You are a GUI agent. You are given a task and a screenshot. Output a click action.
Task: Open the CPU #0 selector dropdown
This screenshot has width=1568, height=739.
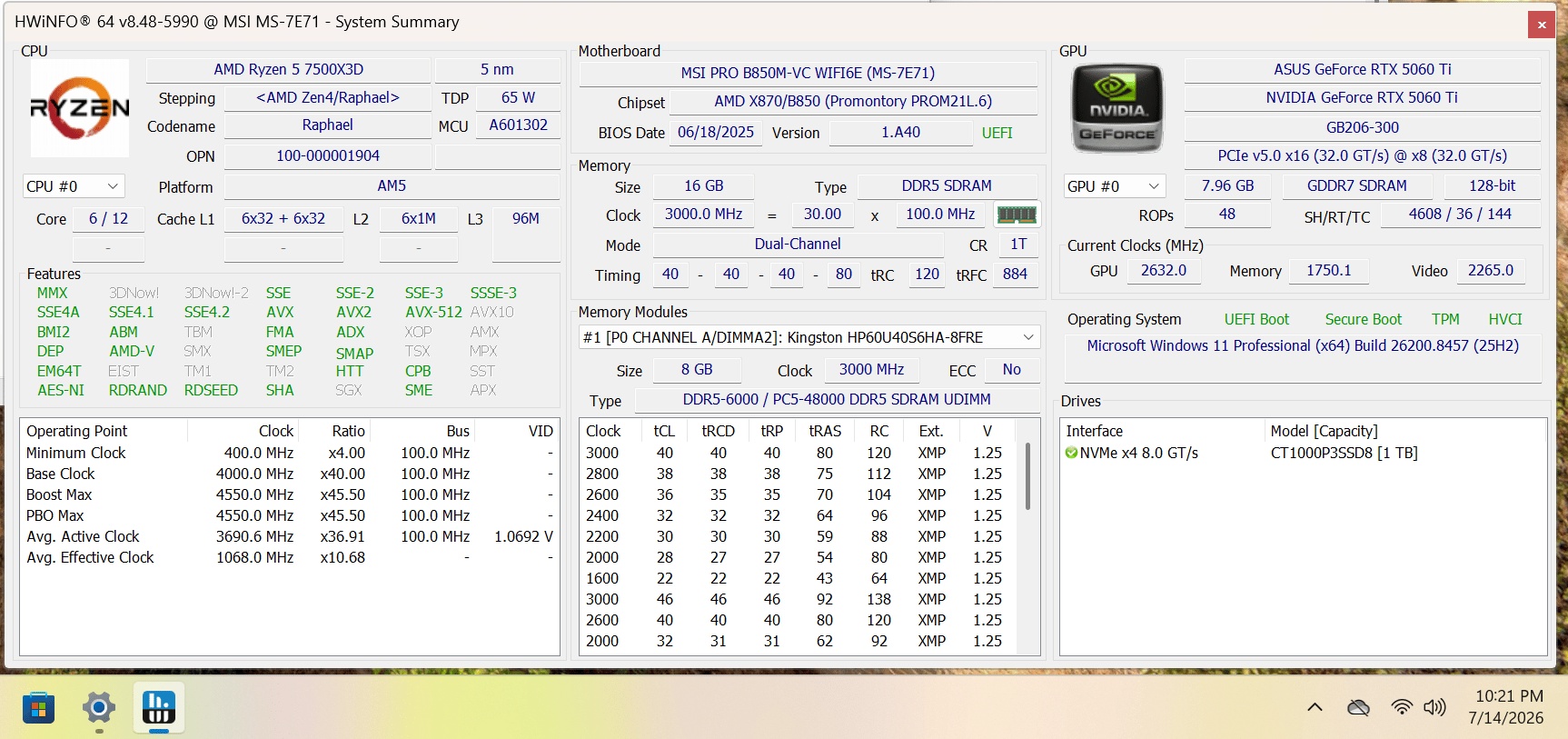click(73, 186)
